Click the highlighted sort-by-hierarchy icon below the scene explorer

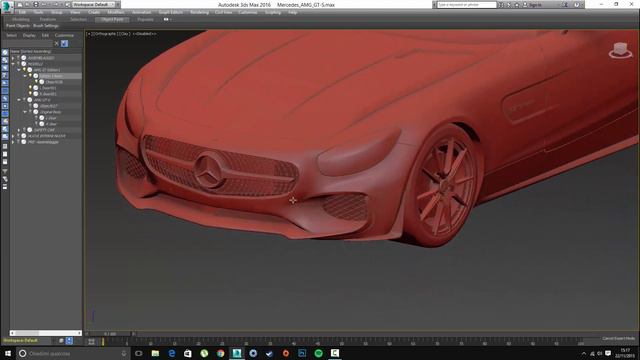[x=69, y=340]
